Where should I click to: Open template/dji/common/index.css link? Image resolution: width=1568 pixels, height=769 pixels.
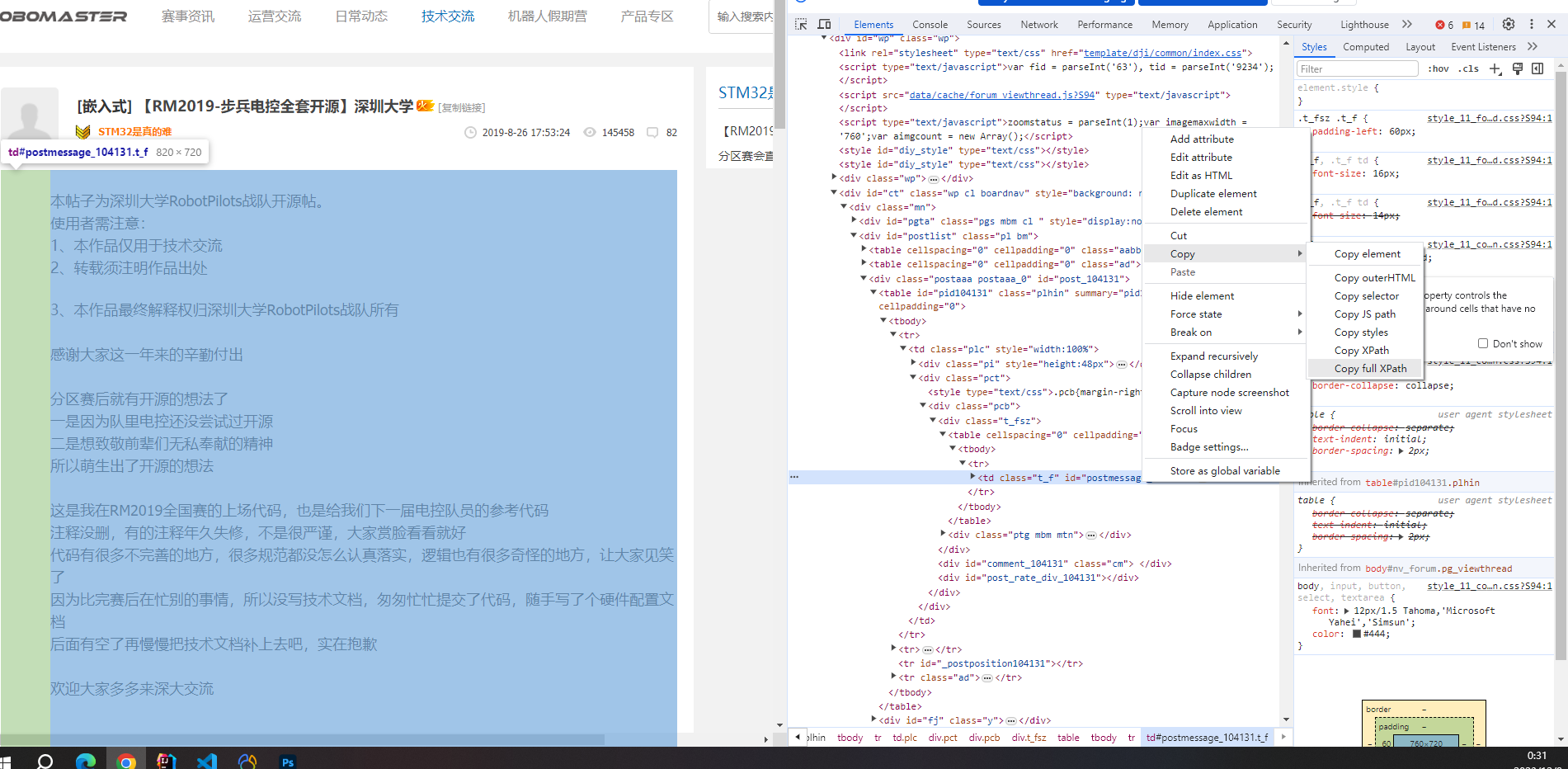click(1162, 53)
